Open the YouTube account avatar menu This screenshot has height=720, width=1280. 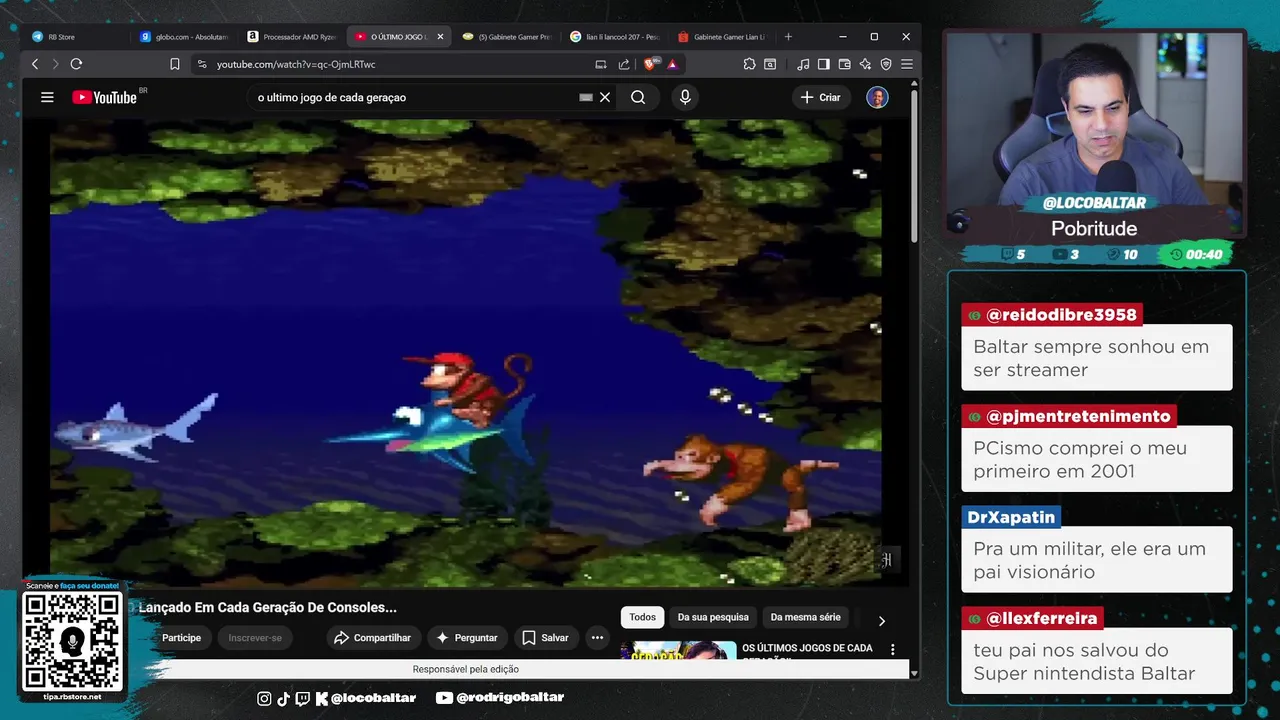[877, 97]
